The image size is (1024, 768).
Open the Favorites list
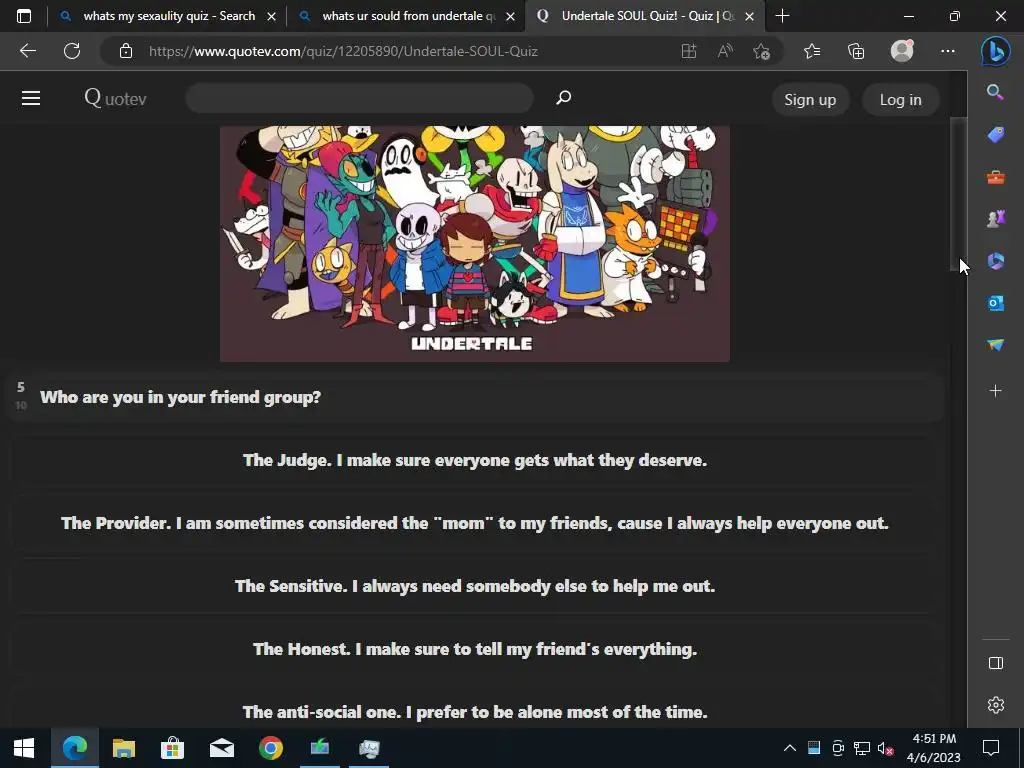pos(812,51)
